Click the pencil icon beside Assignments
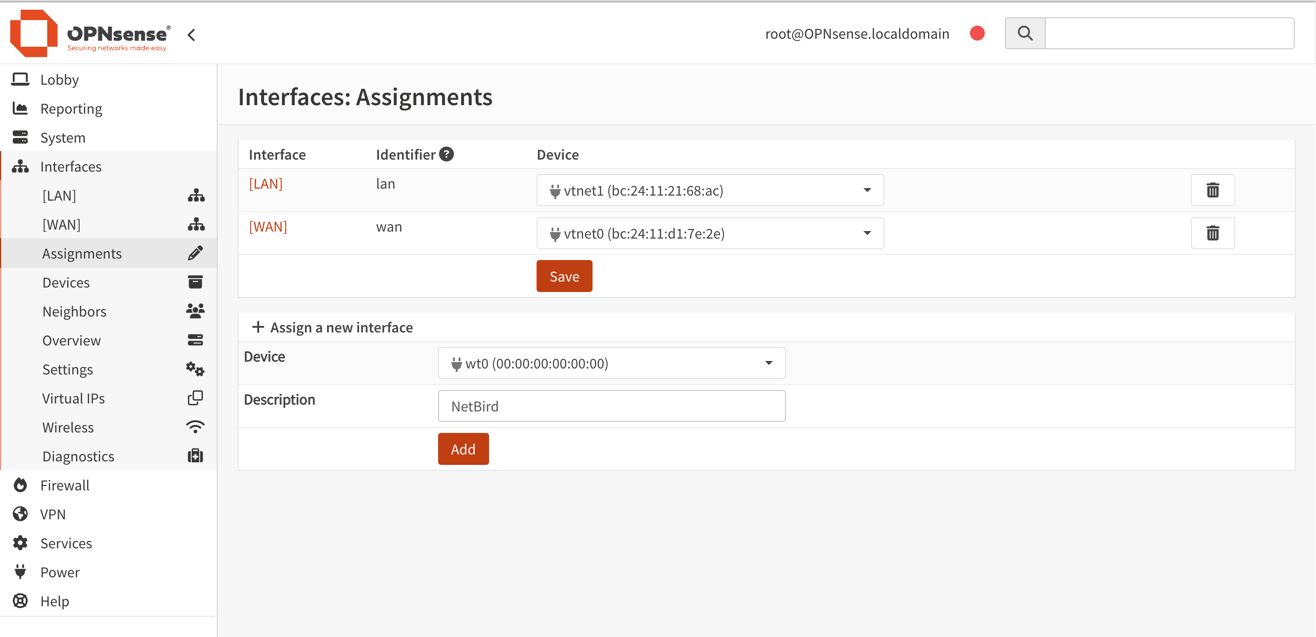This screenshot has height=637, width=1316. click(x=195, y=252)
